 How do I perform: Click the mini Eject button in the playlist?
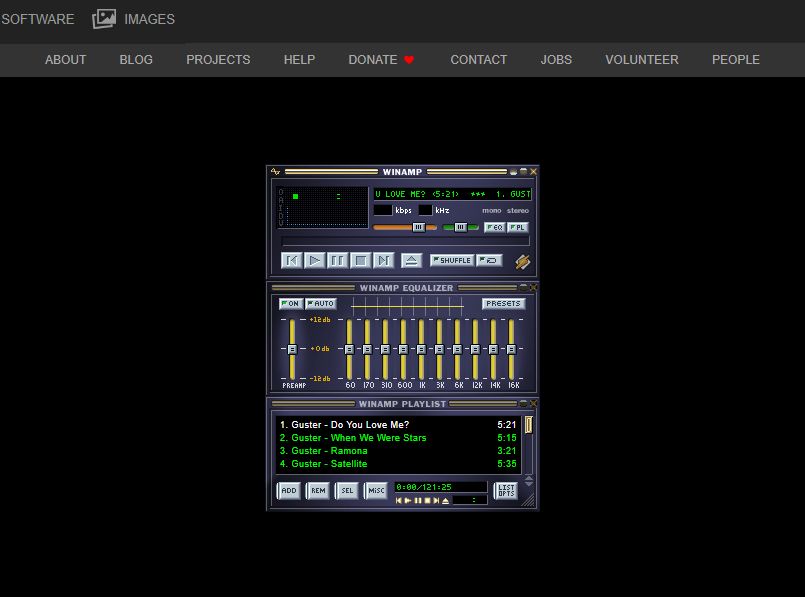point(445,500)
